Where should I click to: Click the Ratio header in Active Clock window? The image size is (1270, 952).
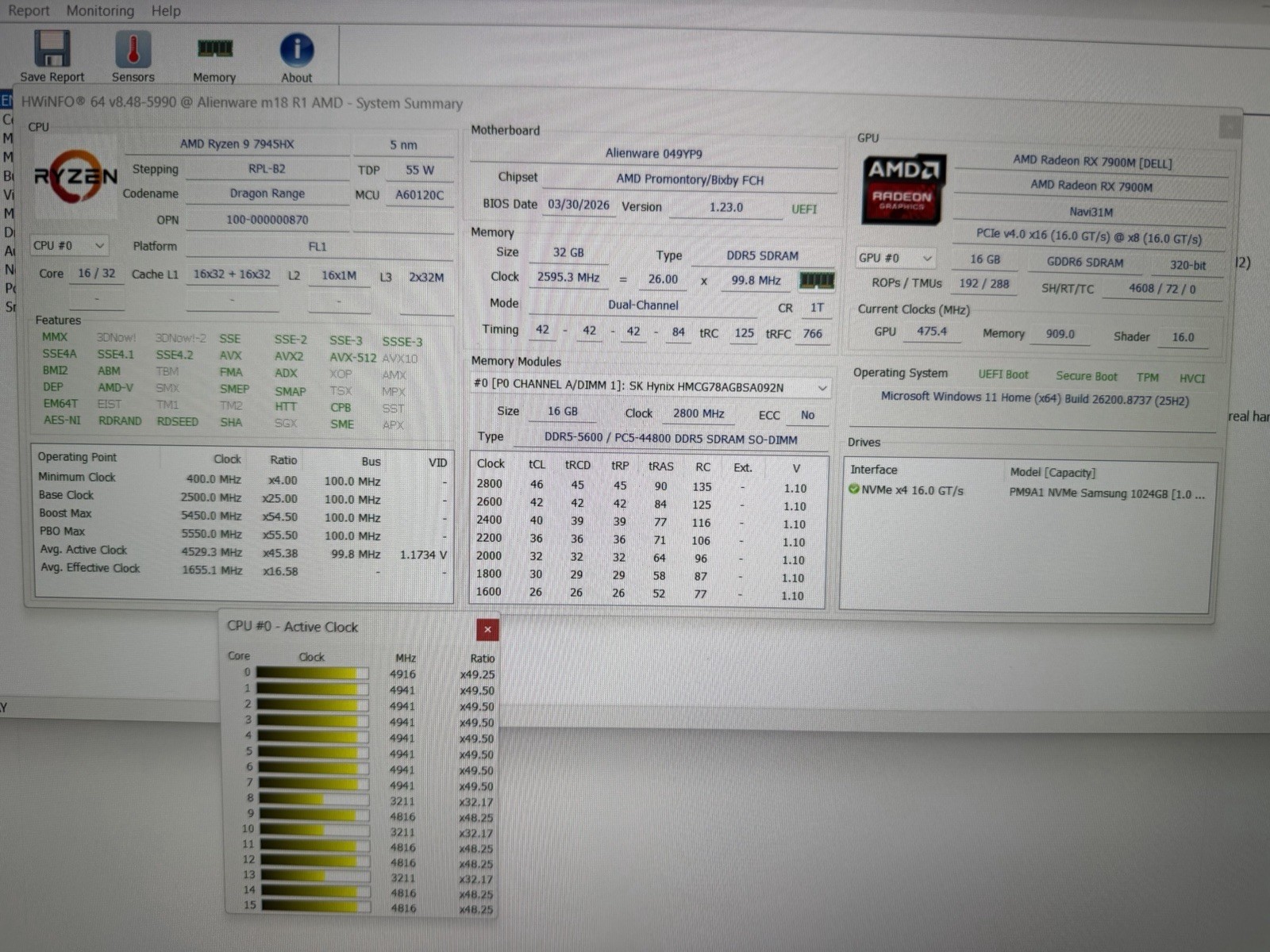click(482, 658)
